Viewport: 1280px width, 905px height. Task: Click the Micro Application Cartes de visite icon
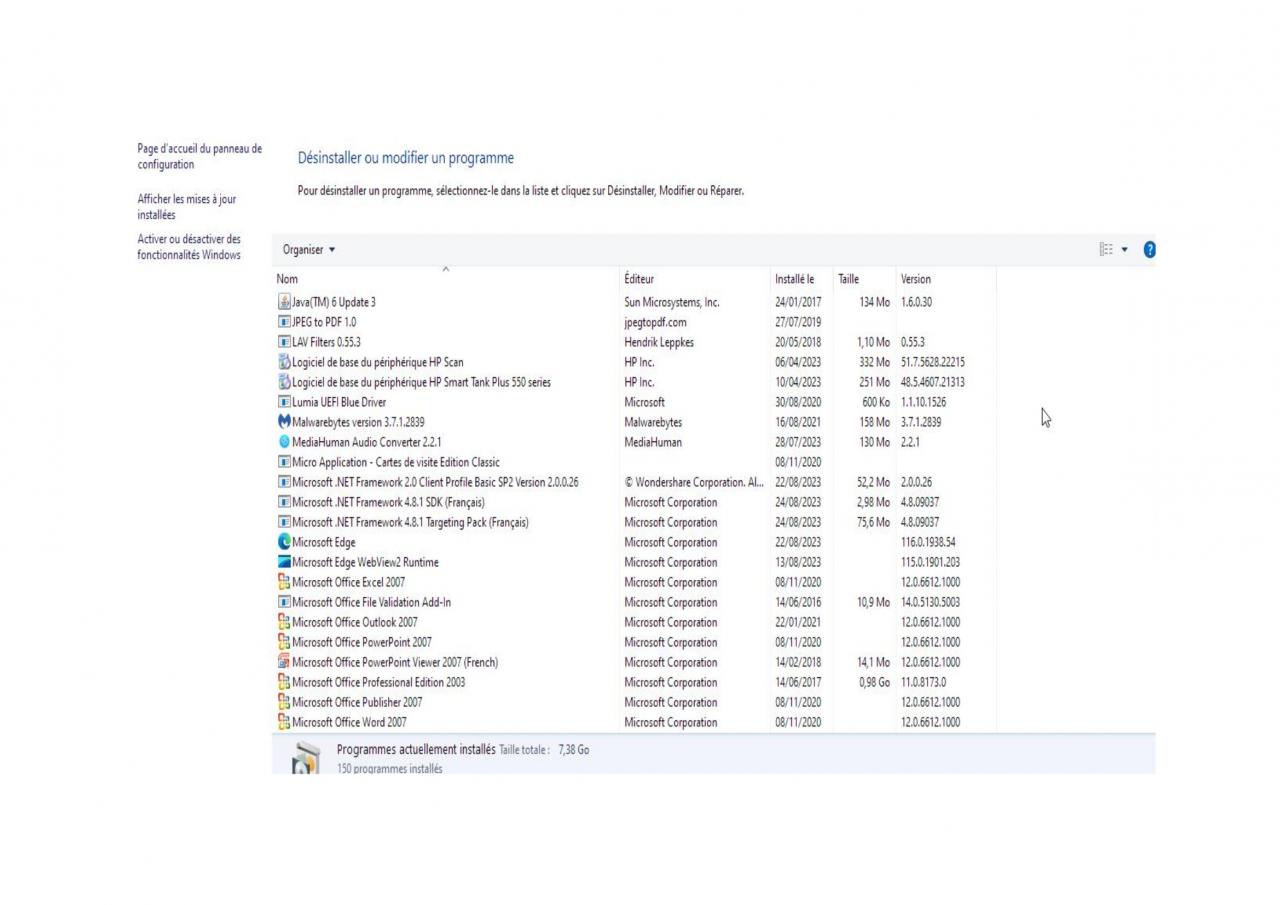point(284,462)
